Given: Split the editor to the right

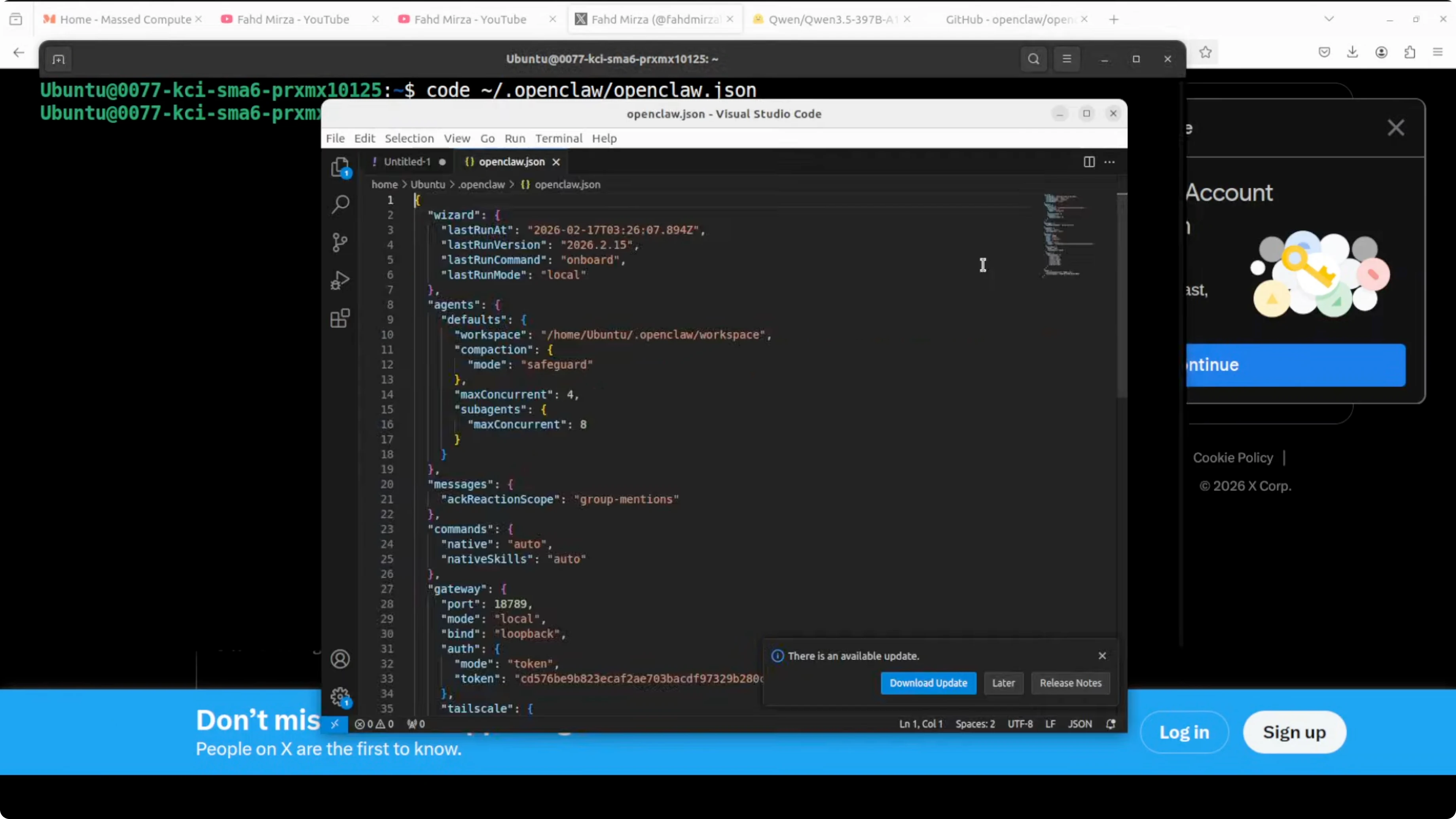Looking at the screenshot, I should 1088,162.
